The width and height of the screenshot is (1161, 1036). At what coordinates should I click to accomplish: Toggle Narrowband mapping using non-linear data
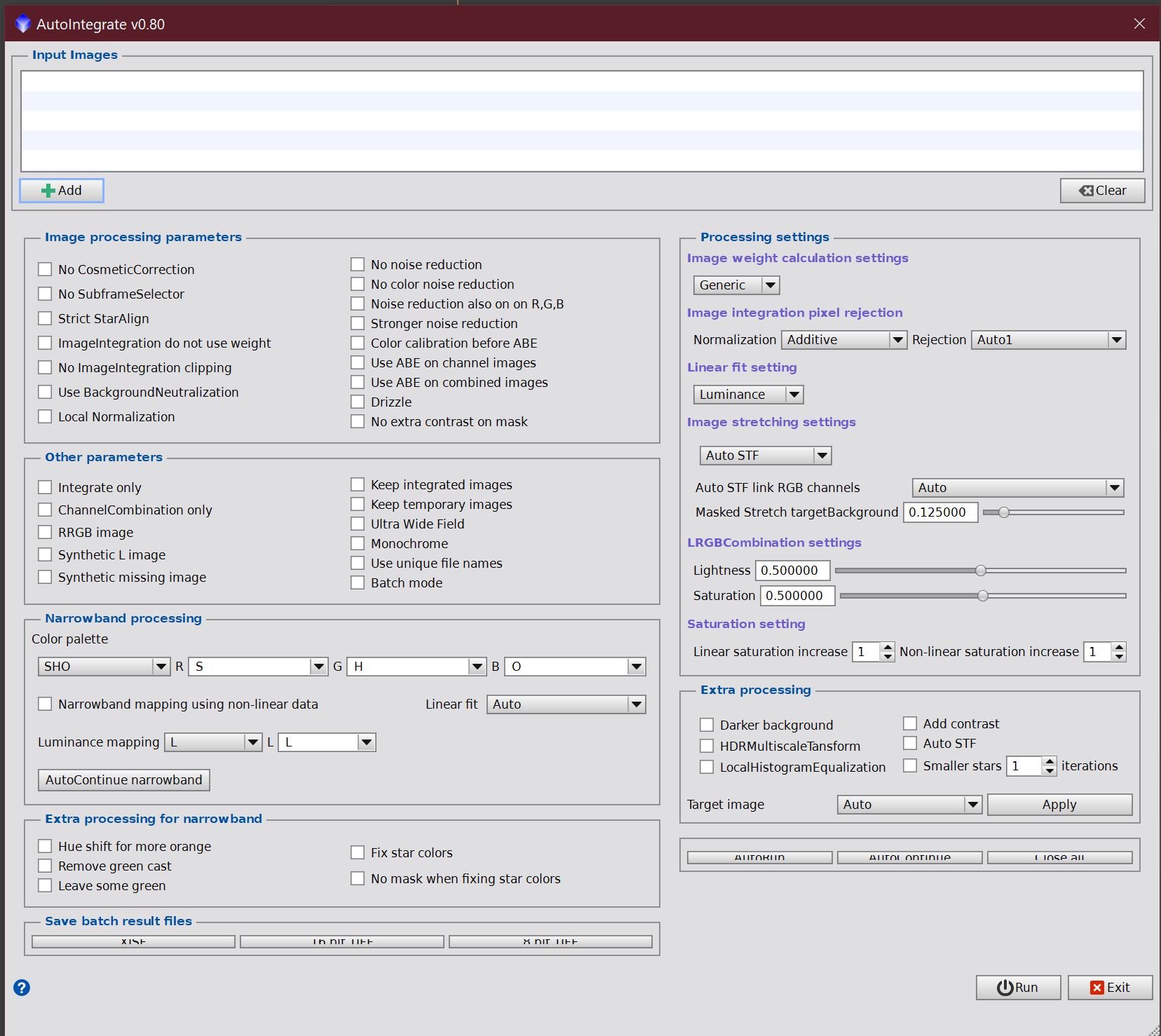[x=45, y=704]
